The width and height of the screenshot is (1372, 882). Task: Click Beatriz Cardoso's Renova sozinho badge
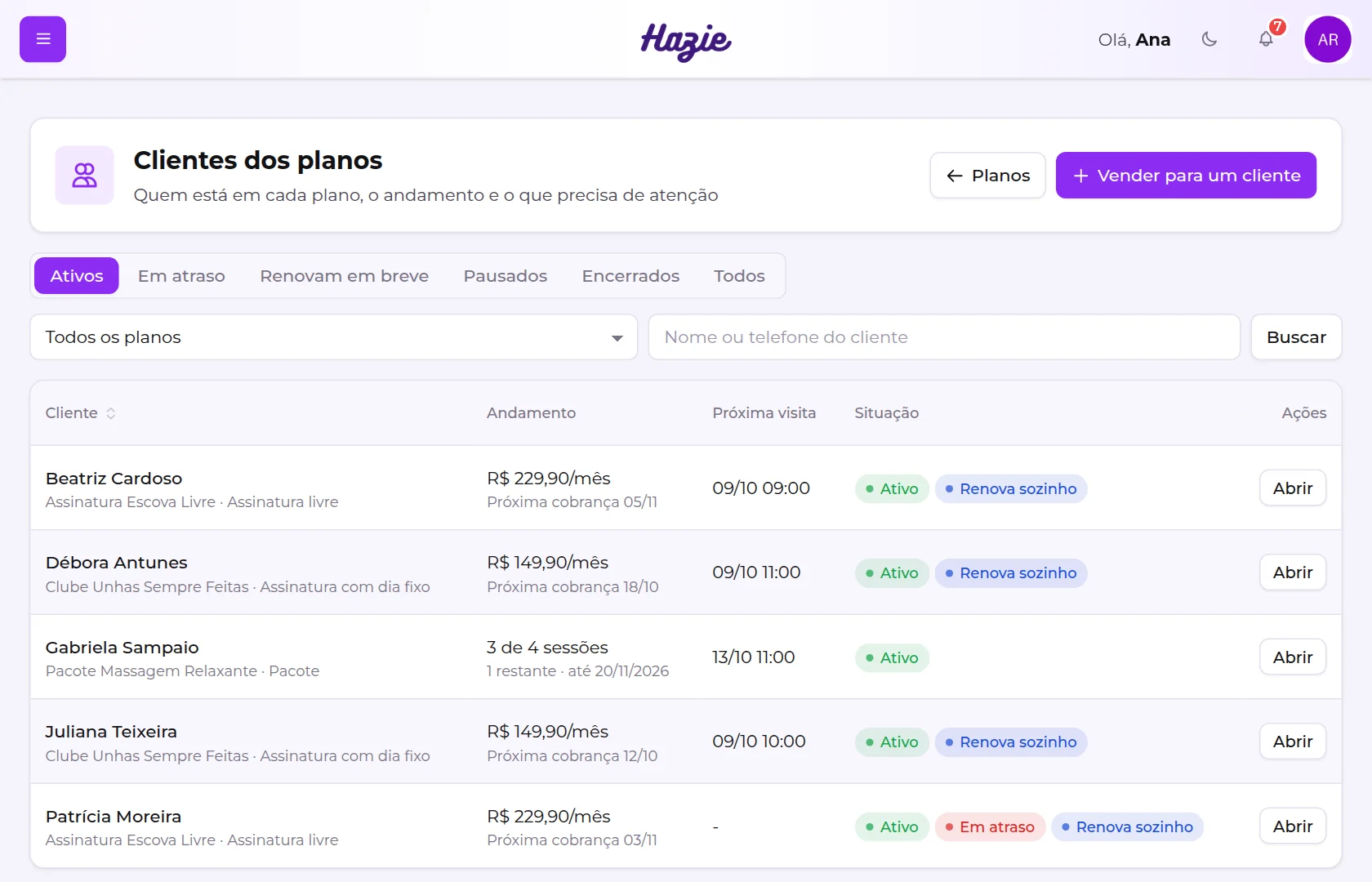coord(1011,489)
